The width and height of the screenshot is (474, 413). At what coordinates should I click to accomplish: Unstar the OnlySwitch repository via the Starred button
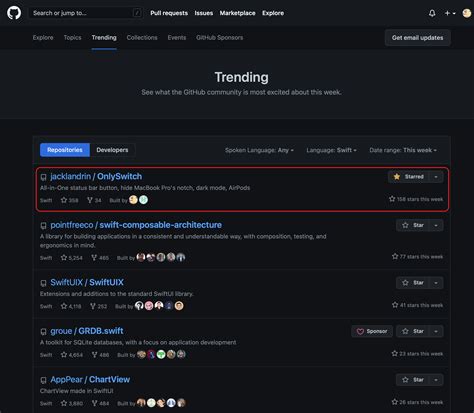(409, 177)
